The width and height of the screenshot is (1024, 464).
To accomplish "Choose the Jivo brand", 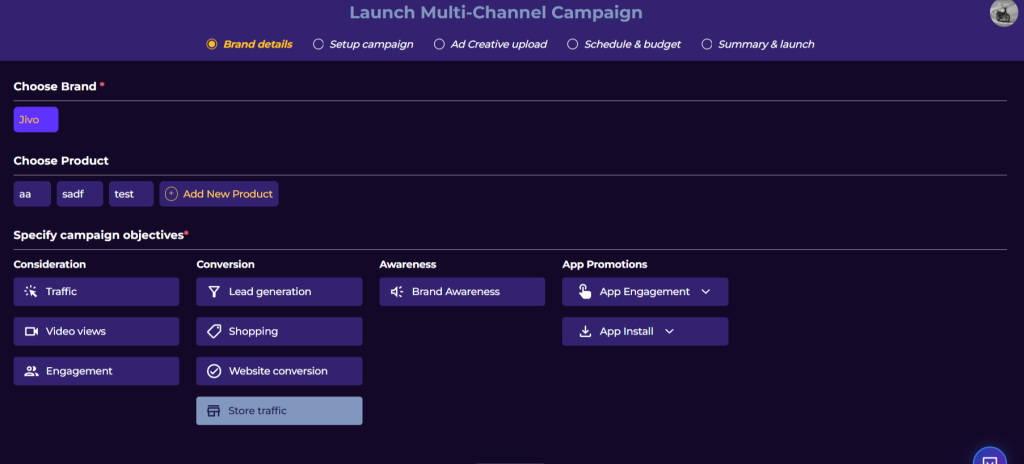I will pos(36,120).
